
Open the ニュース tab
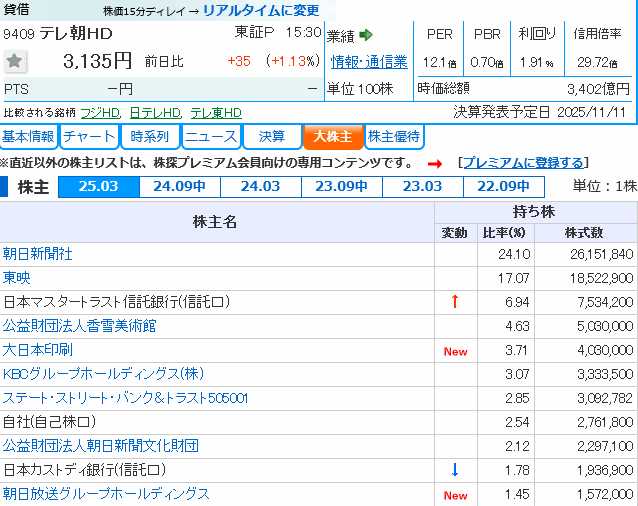pos(211,137)
